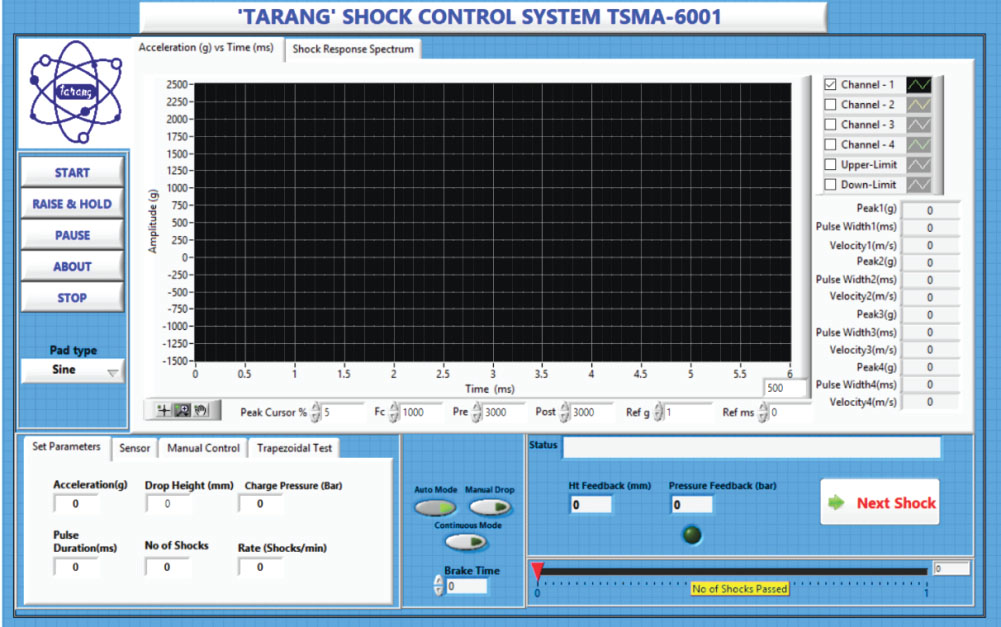Click the Rate (Shocks/min) input field
This screenshot has width=1001, height=627.
tap(260, 567)
